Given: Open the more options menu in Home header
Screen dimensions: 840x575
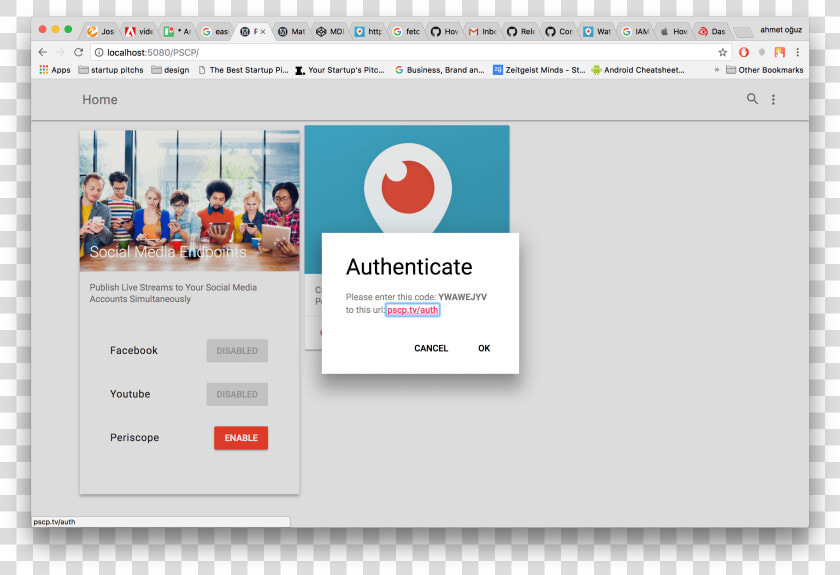Looking at the screenshot, I should [773, 99].
